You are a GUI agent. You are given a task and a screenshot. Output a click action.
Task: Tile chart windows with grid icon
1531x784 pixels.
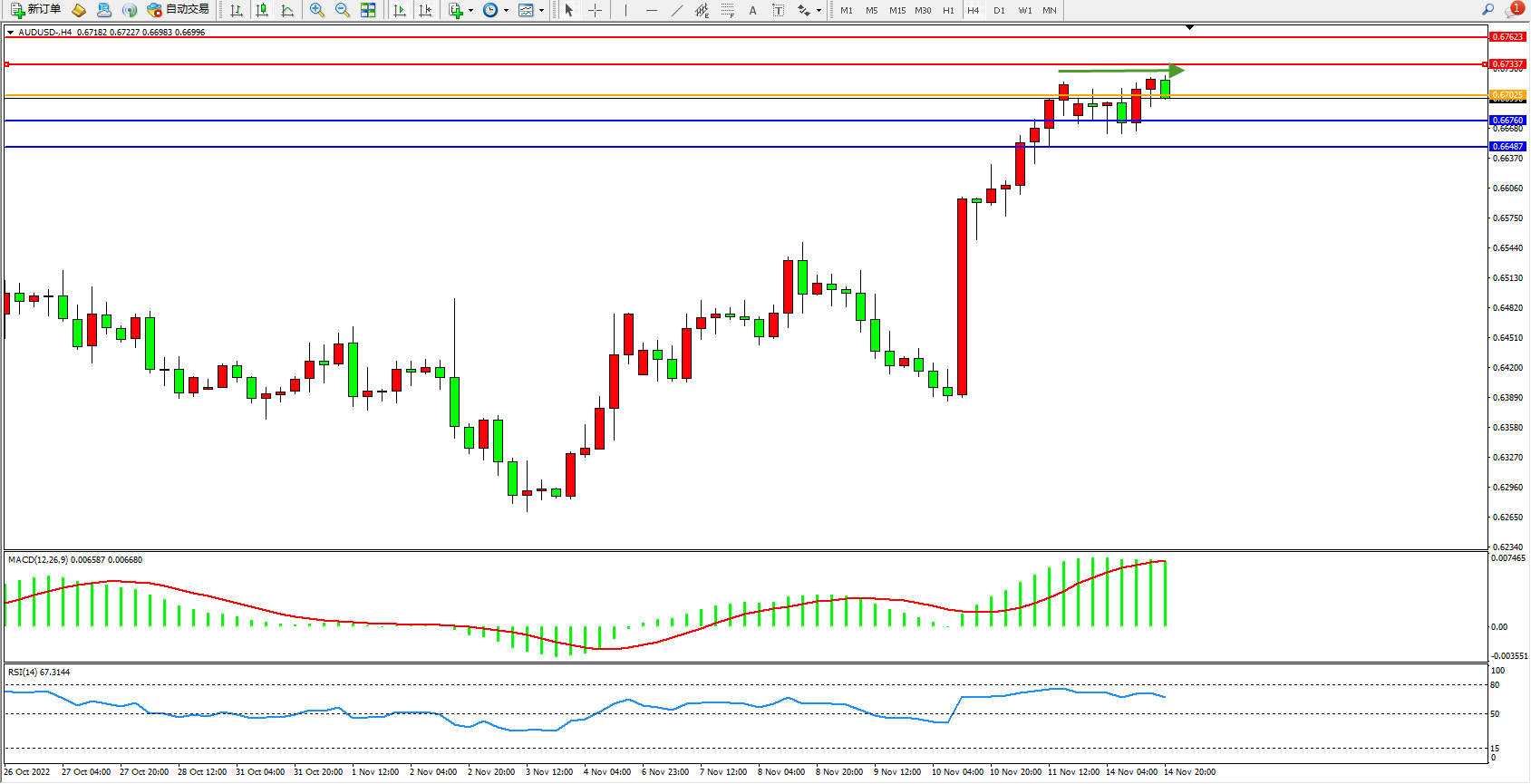click(x=368, y=10)
